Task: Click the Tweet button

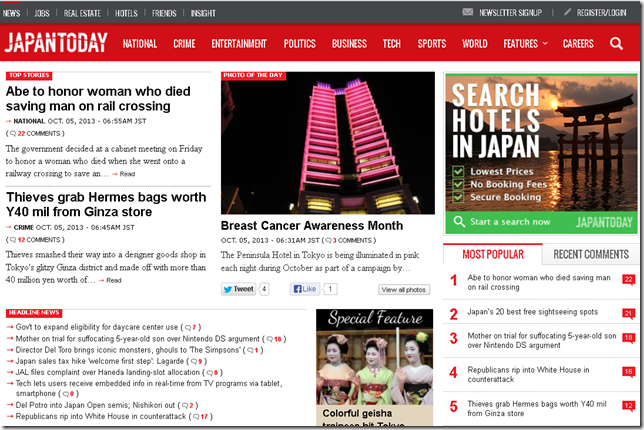Action: coord(239,289)
